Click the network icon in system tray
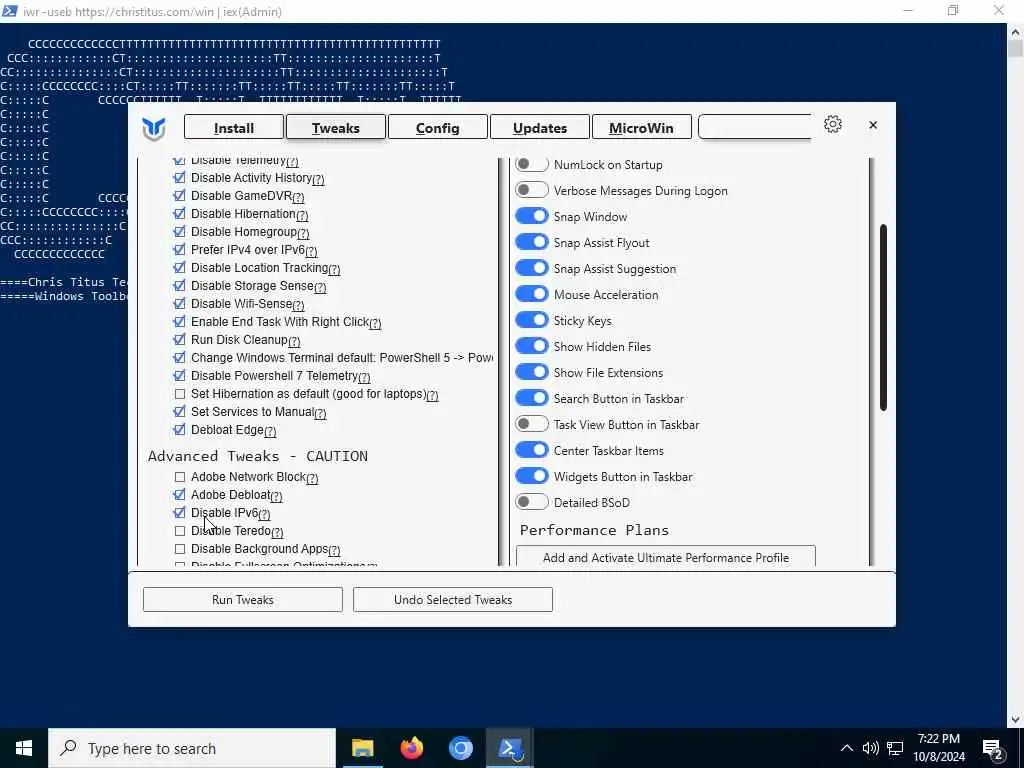This screenshot has height=768, width=1024. (895, 748)
